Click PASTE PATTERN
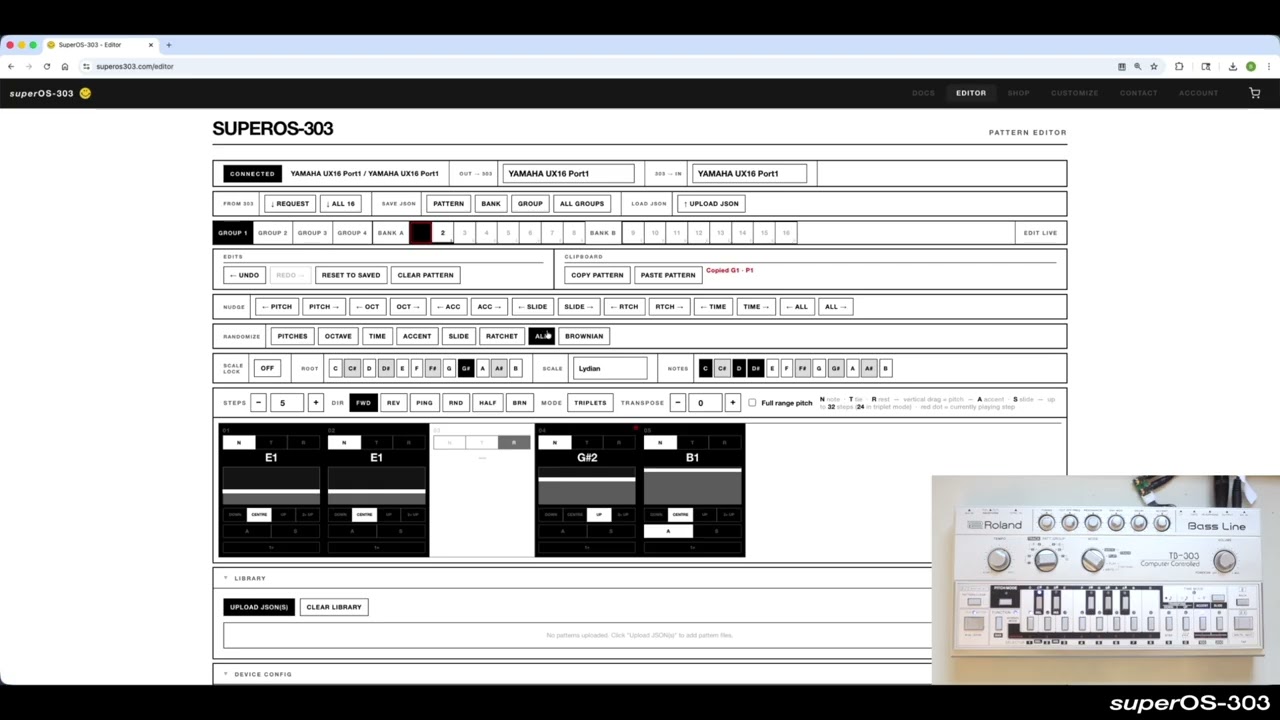Screen dimensions: 1280x720 [x=667, y=275]
